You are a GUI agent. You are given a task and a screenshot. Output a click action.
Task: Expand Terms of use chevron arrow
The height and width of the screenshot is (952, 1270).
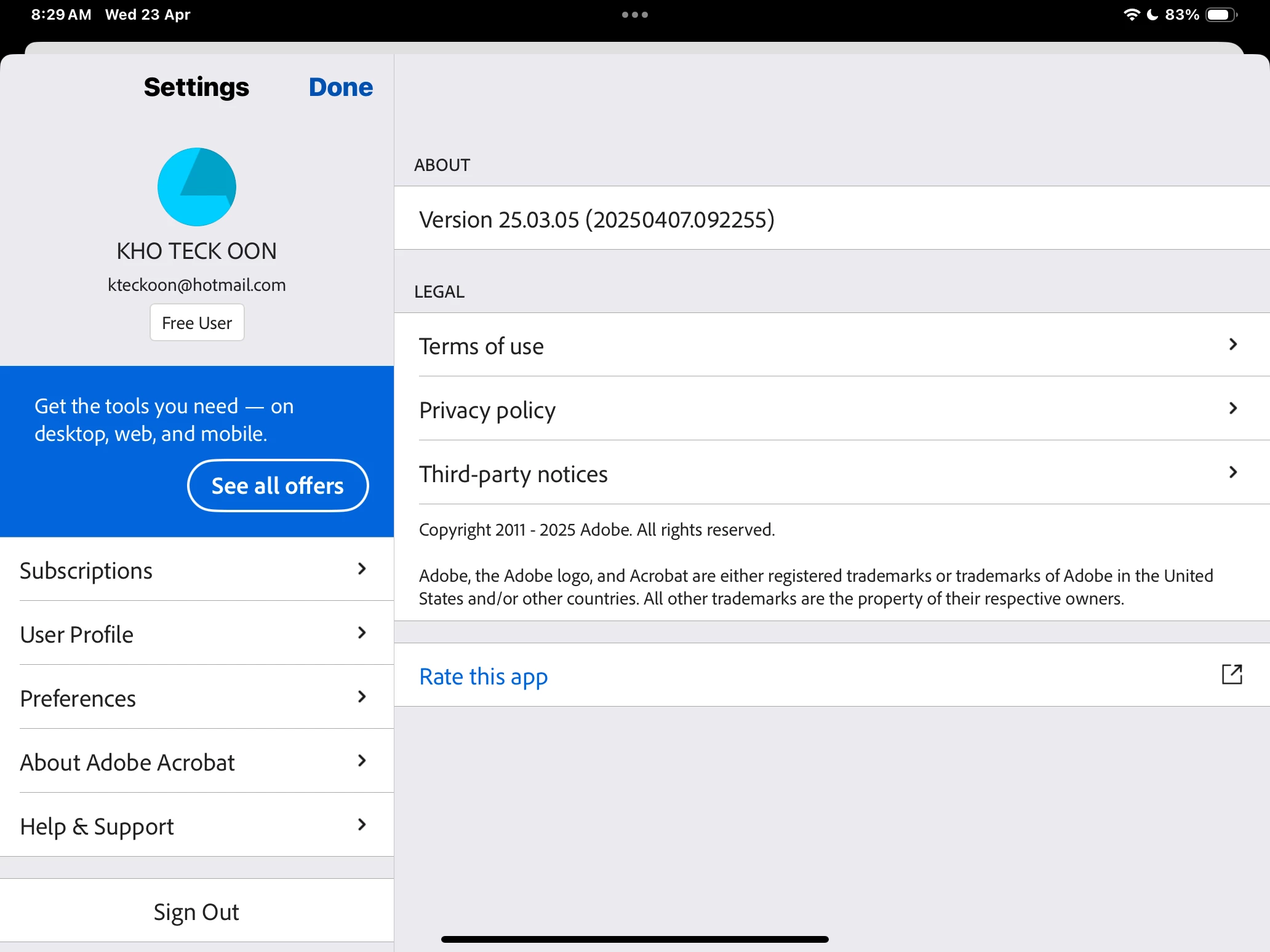(x=1232, y=344)
